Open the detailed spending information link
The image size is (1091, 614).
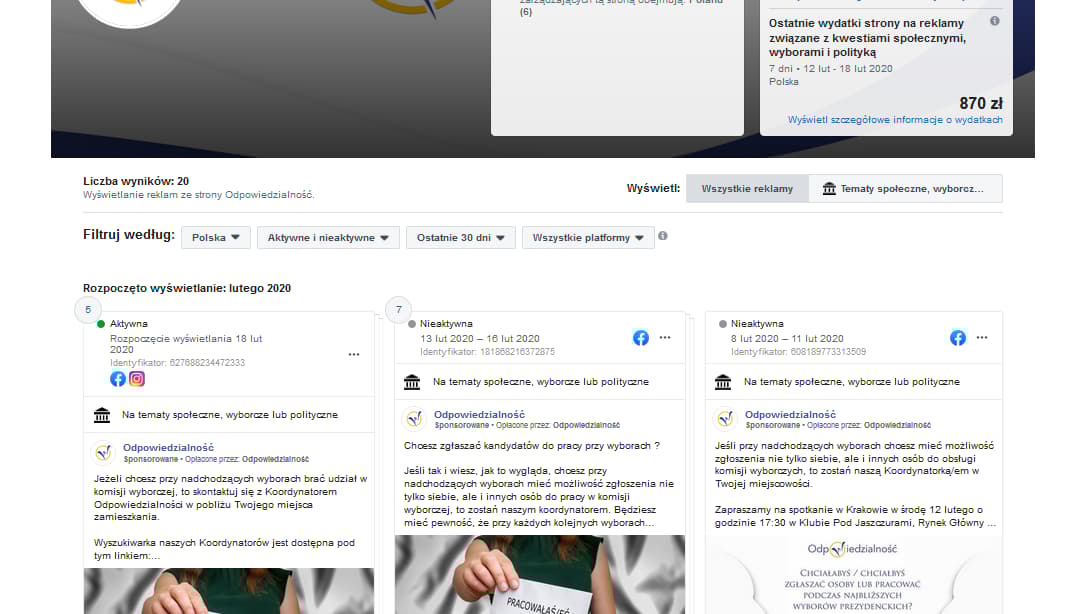895,120
